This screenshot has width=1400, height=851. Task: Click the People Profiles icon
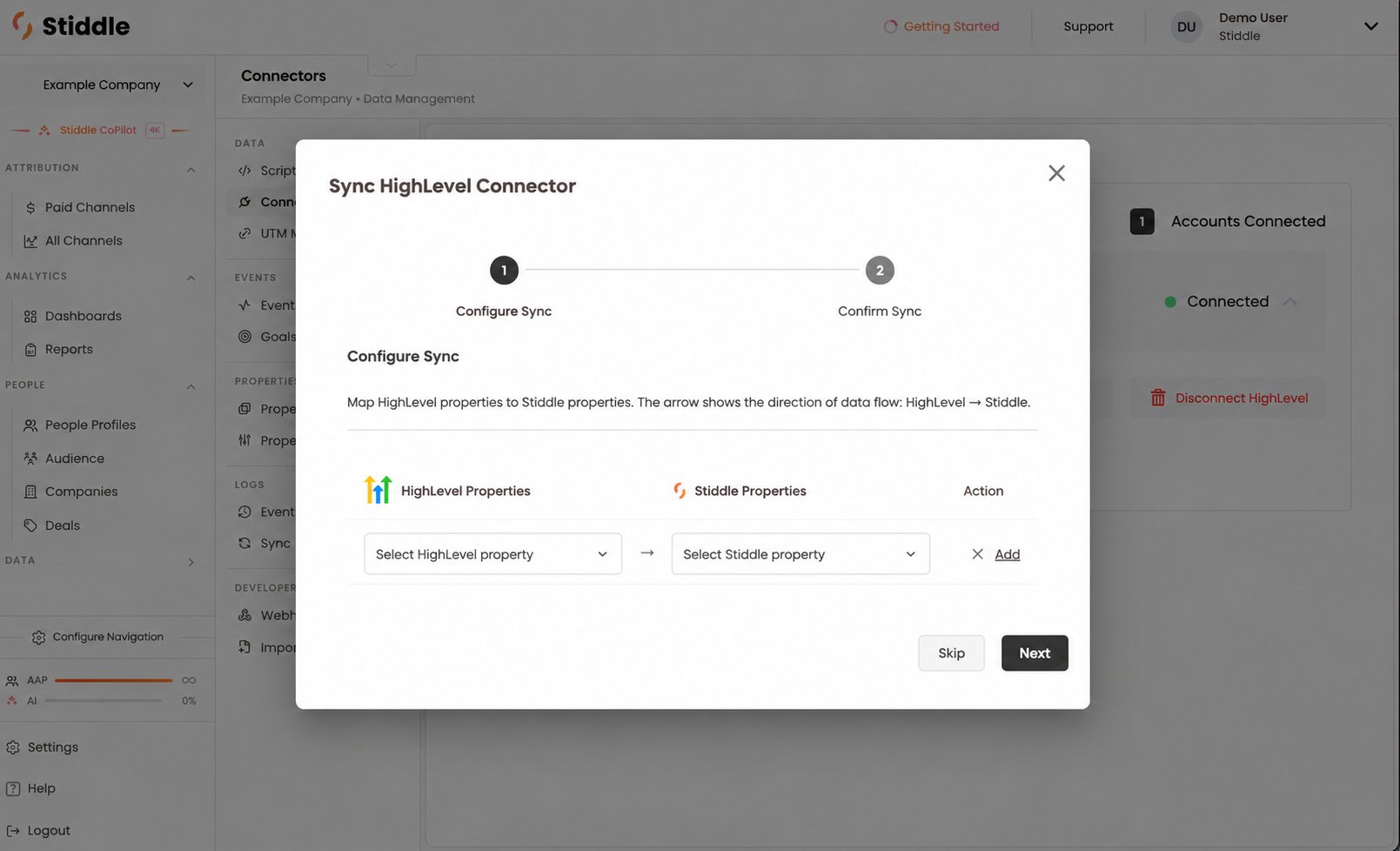pyautogui.click(x=30, y=425)
